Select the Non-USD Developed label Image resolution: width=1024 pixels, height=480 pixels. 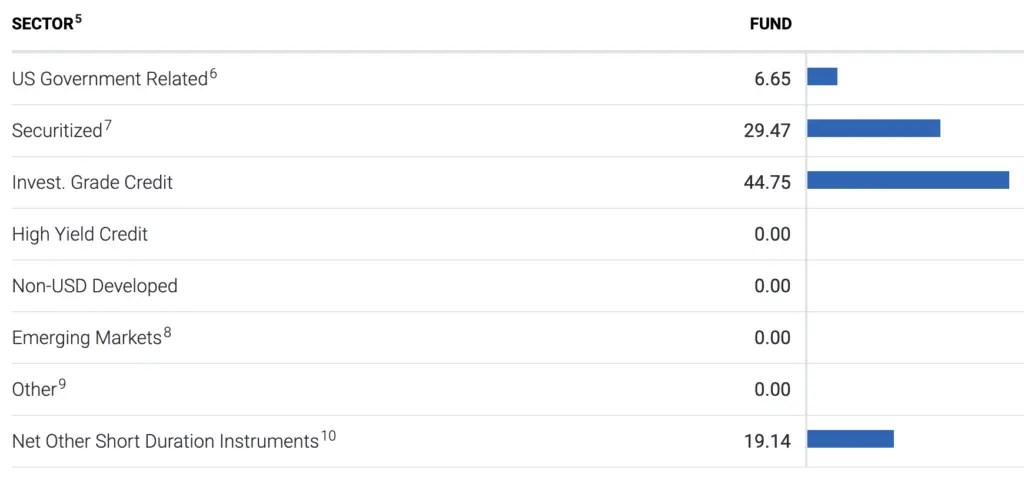[x=95, y=286]
